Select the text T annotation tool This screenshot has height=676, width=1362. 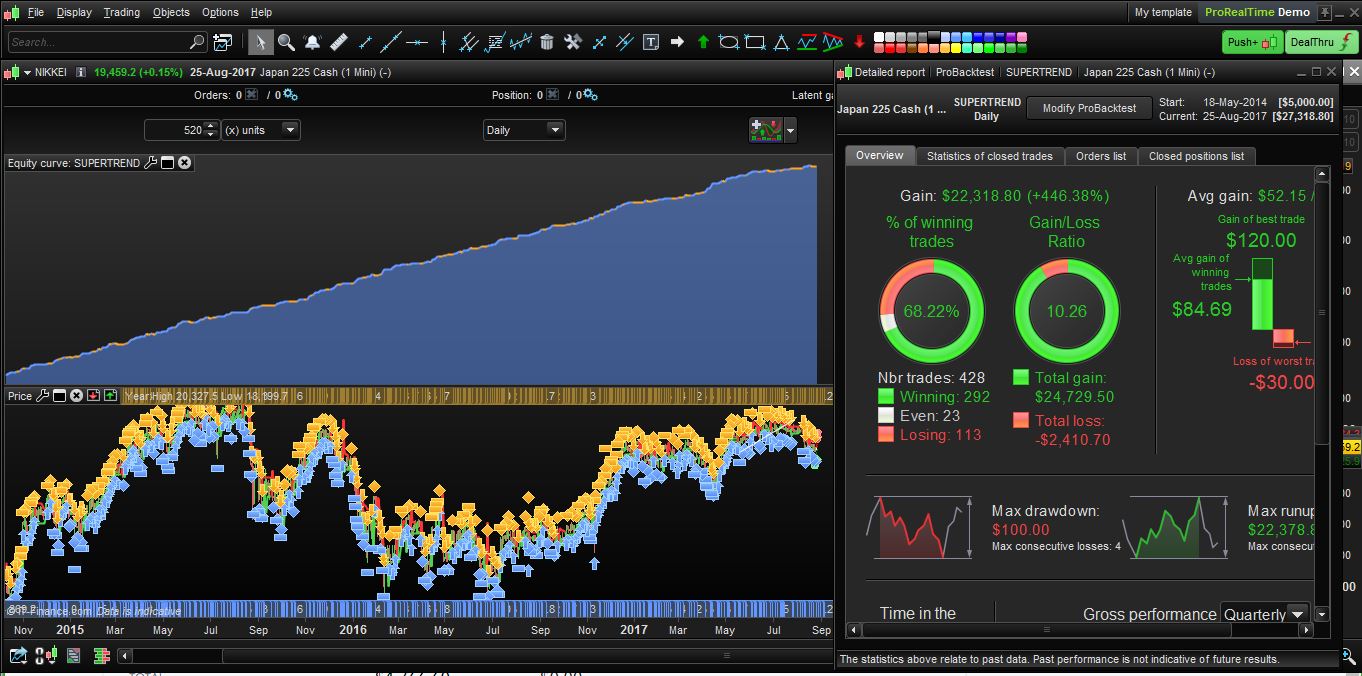pos(651,42)
